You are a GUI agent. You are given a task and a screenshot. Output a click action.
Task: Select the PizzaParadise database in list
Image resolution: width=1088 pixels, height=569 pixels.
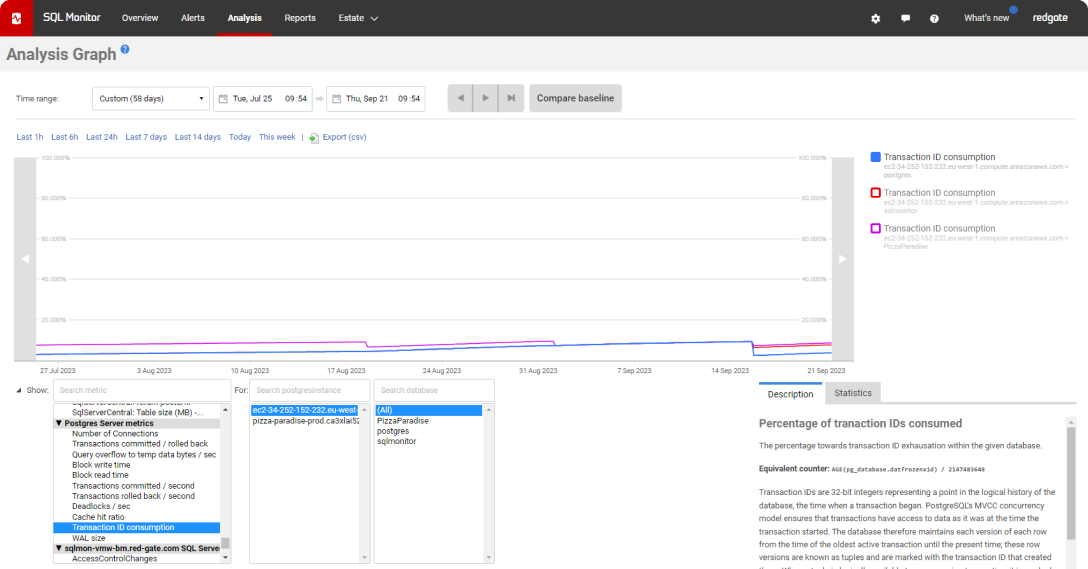pos(402,421)
